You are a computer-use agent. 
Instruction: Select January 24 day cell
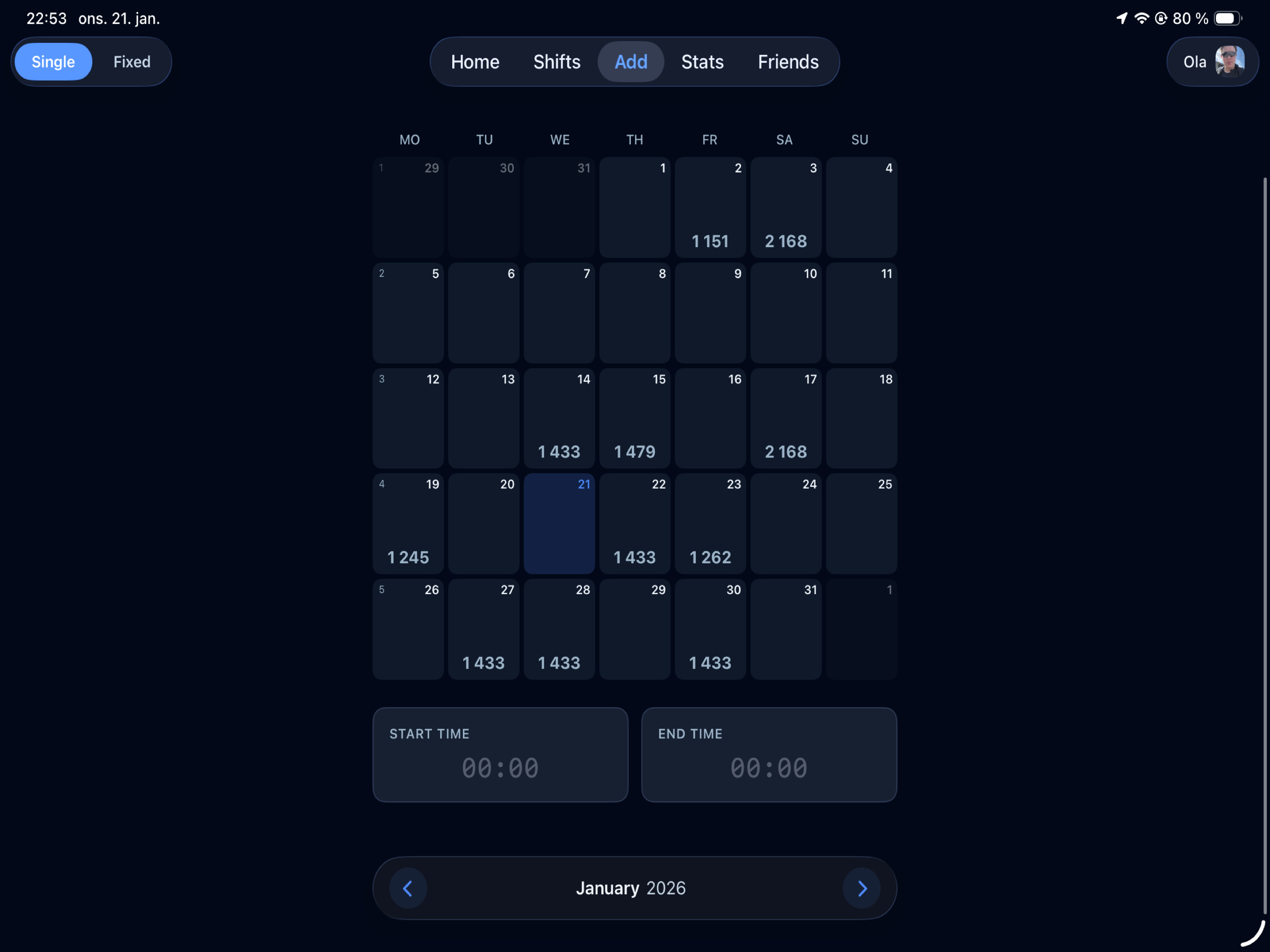[x=786, y=524]
